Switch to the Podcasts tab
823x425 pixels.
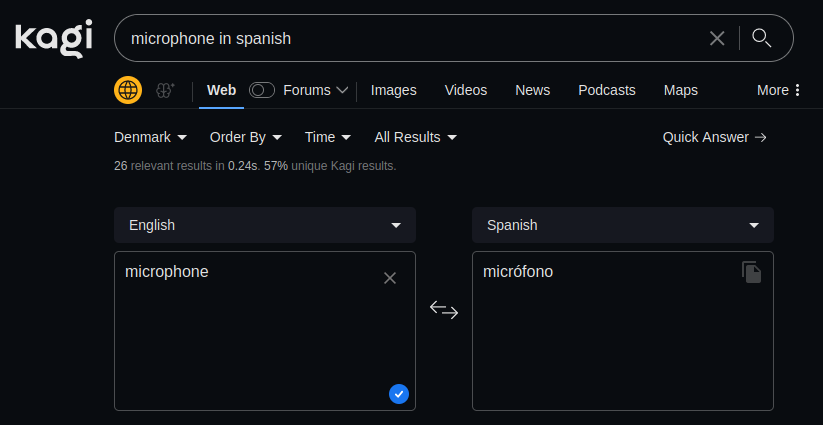click(606, 90)
